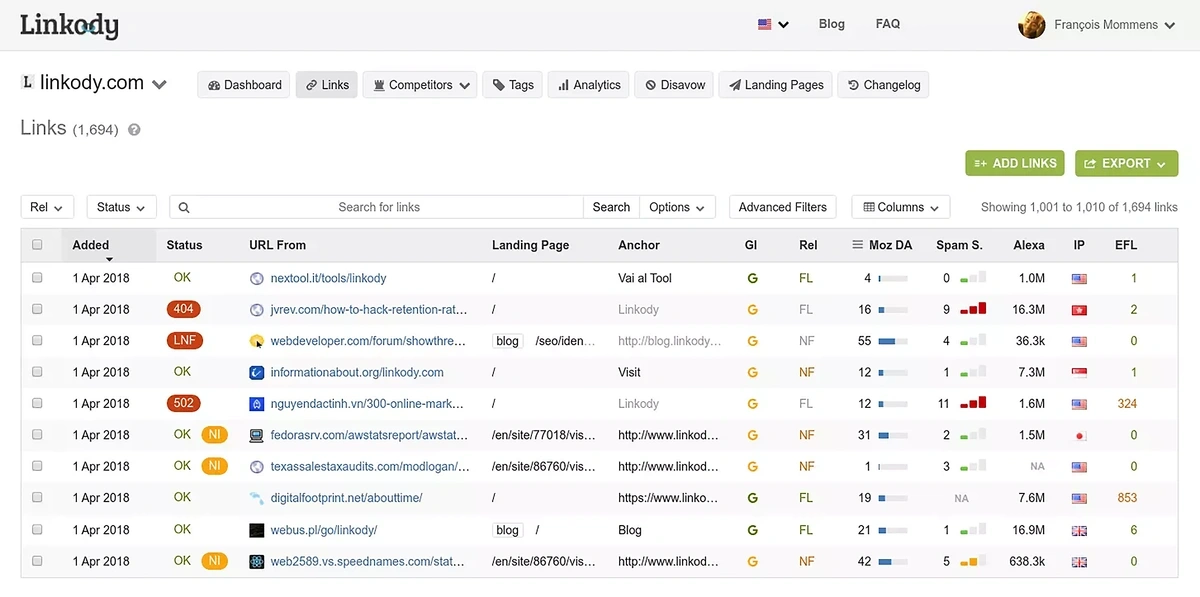The image size is (1200, 597).
Task: Click the informationabout.org favicon
Action: click(x=257, y=372)
